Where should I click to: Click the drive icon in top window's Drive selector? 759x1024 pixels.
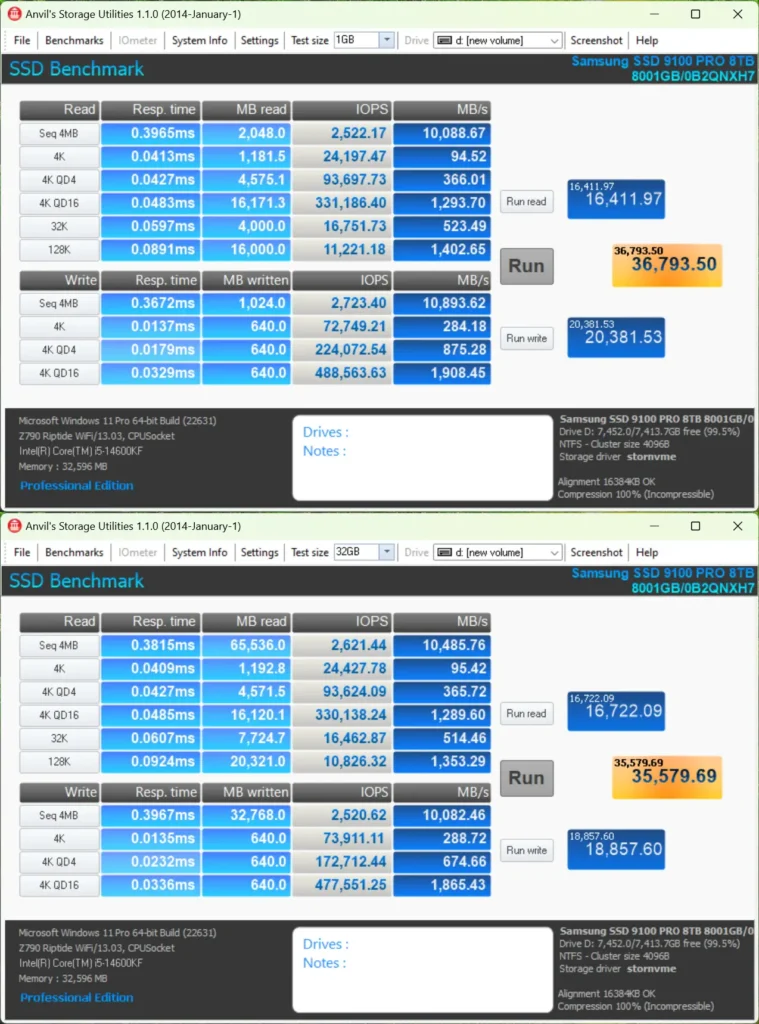[444, 40]
